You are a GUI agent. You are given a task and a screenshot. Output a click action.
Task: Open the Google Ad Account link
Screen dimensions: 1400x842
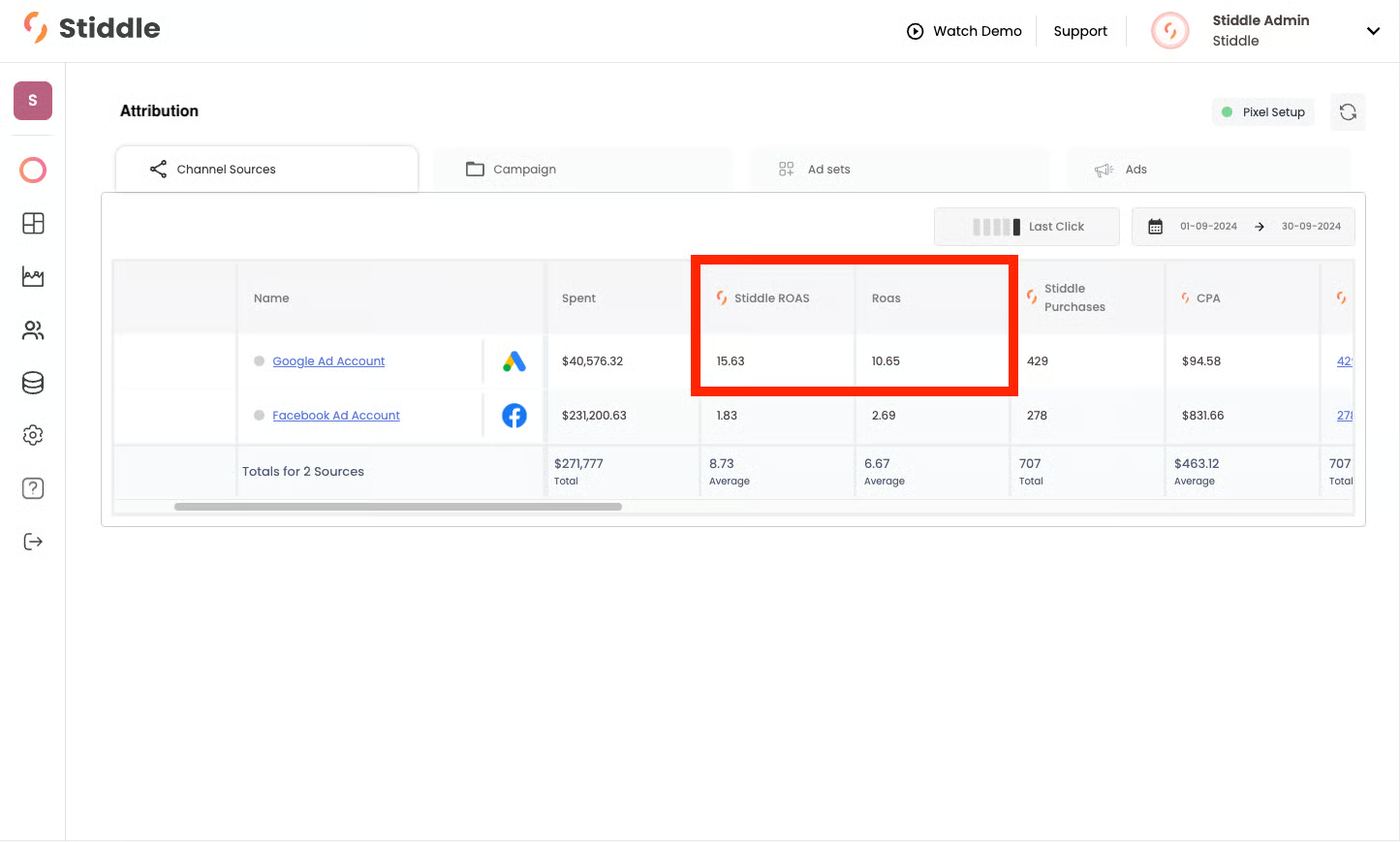[329, 361]
